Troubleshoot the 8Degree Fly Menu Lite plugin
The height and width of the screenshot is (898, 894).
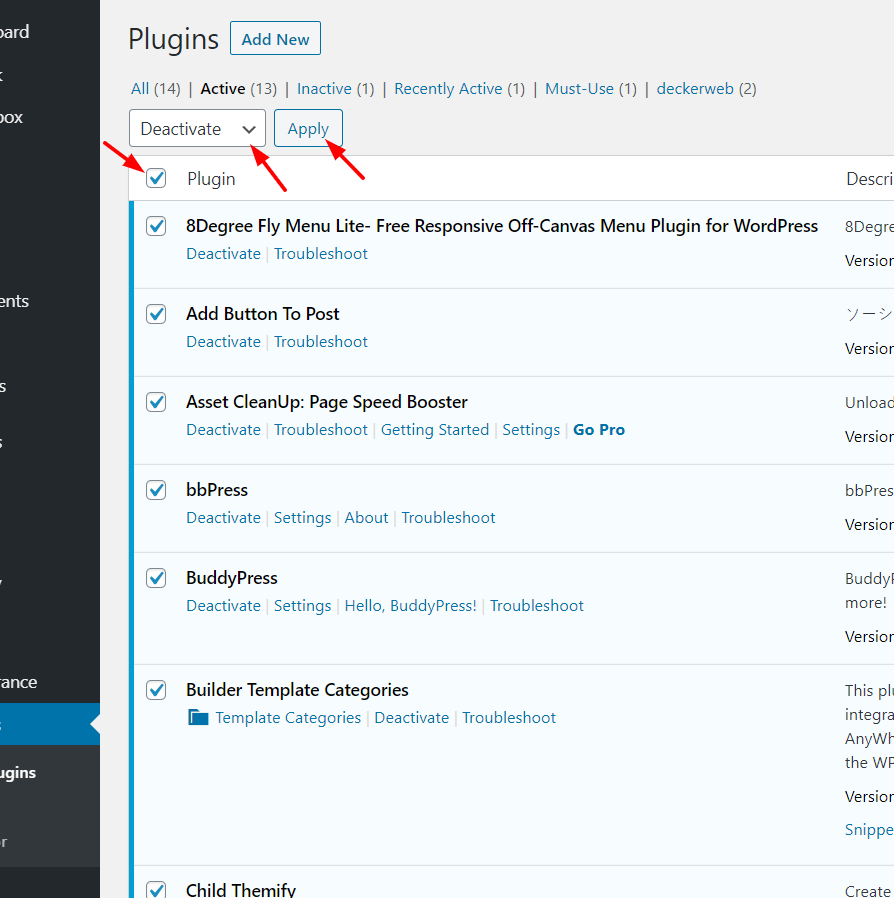321,254
